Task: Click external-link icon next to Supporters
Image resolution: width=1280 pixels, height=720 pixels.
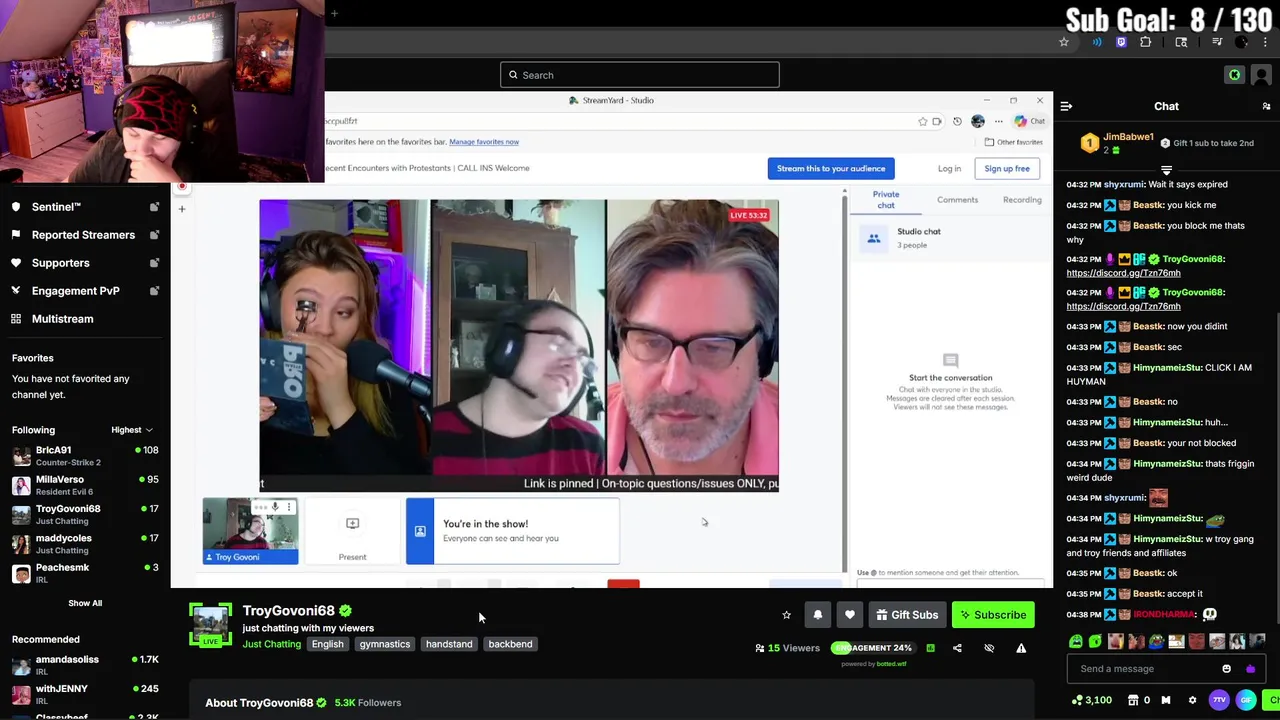Action: pyautogui.click(x=154, y=263)
